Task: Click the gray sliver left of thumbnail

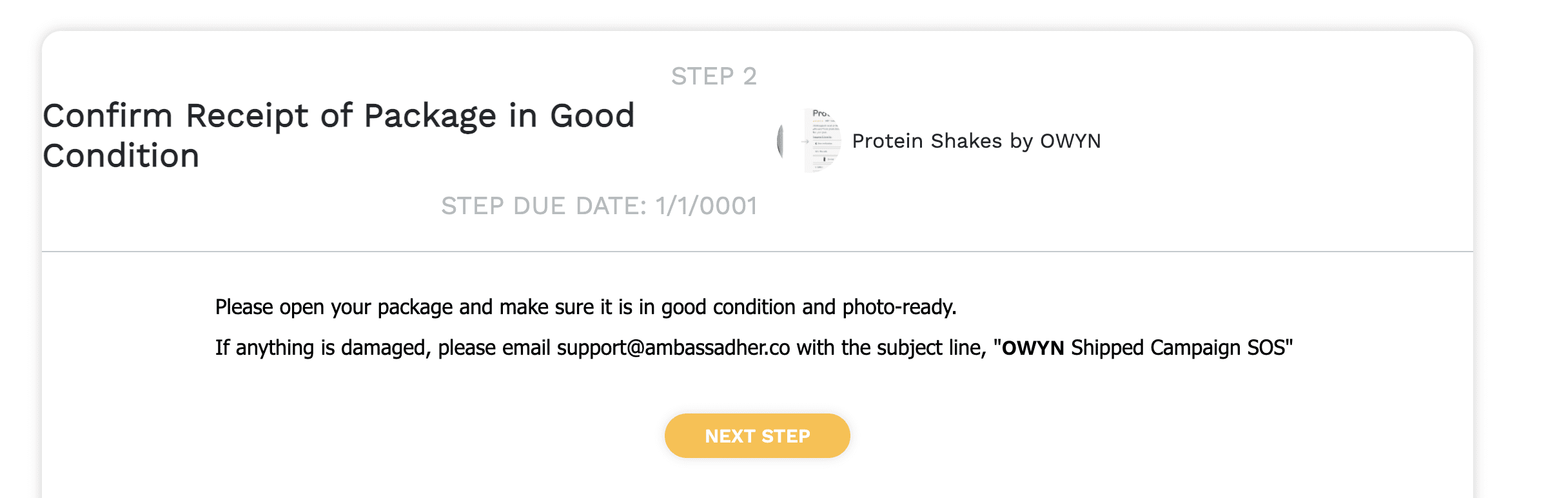Action: (x=780, y=141)
